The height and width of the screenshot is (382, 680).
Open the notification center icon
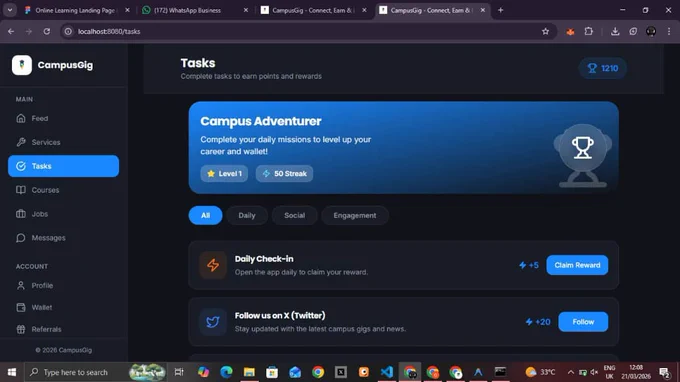(665, 372)
